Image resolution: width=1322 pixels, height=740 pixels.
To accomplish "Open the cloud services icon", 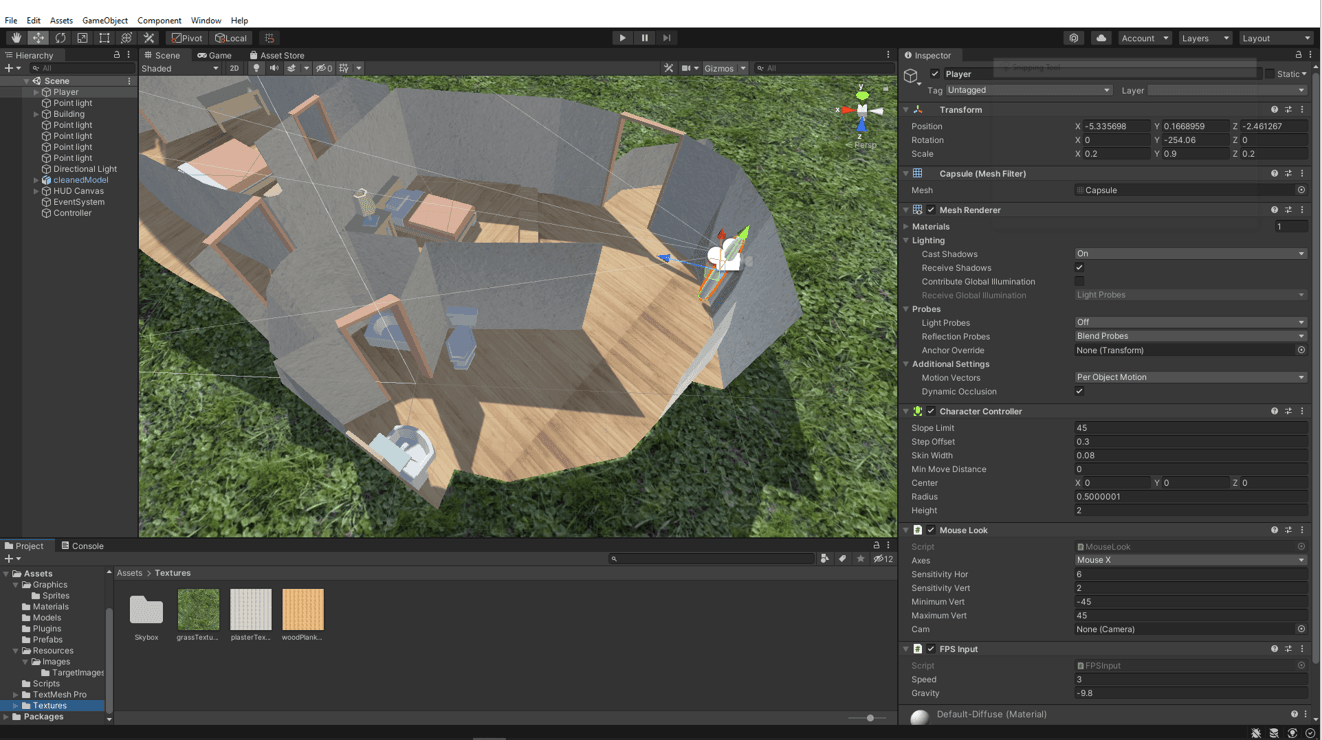I will pos(1101,38).
